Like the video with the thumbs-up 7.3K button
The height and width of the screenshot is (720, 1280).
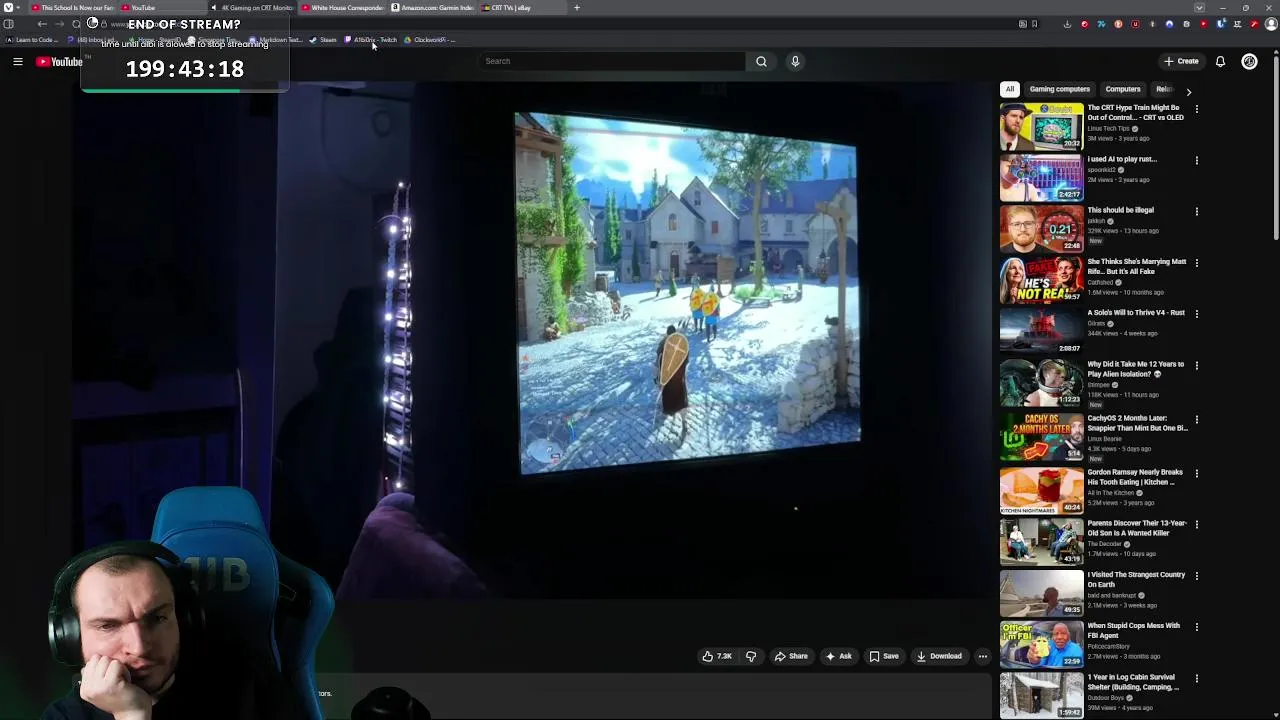(x=717, y=656)
